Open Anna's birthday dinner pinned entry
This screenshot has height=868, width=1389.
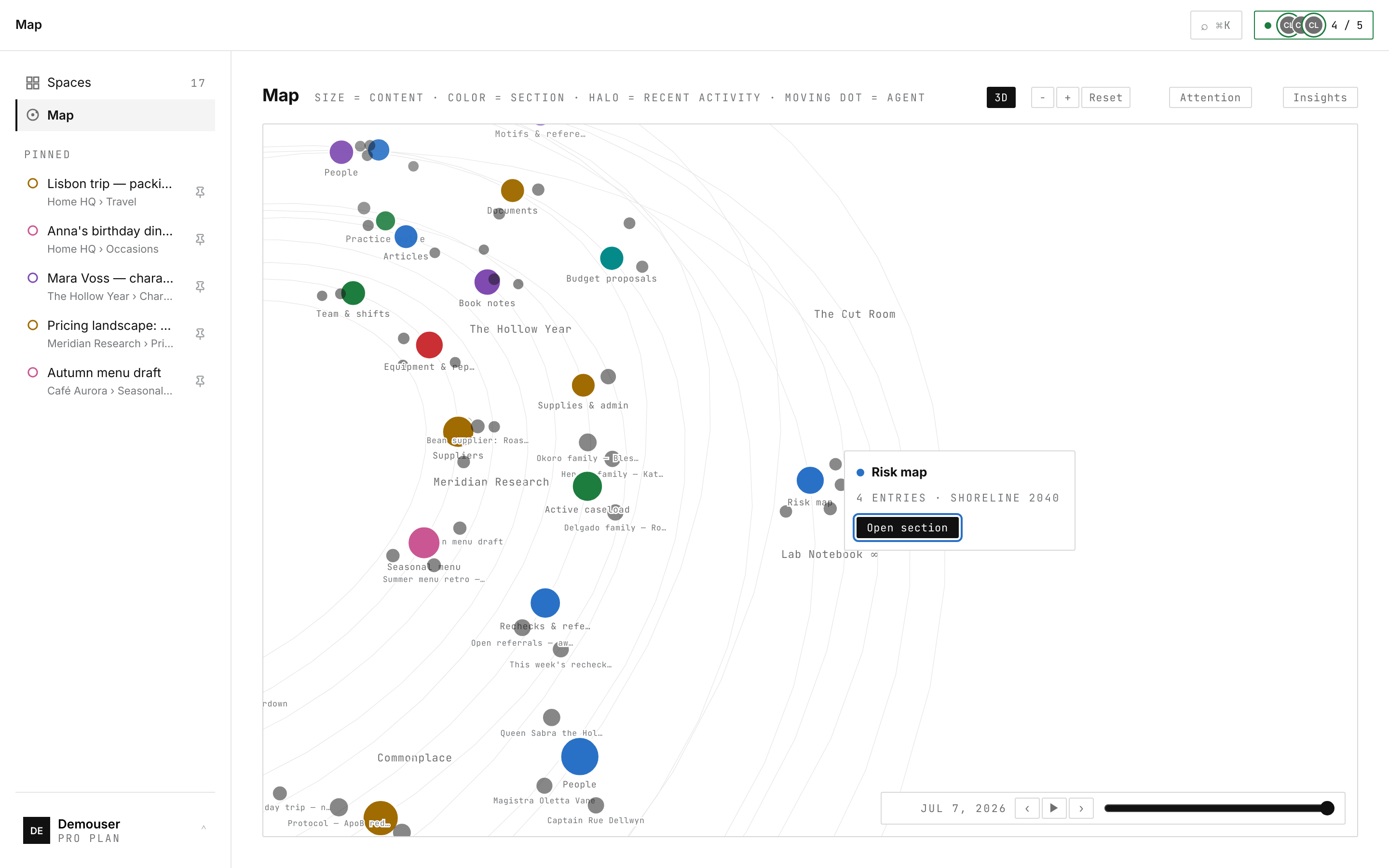pyautogui.click(x=115, y=239)
